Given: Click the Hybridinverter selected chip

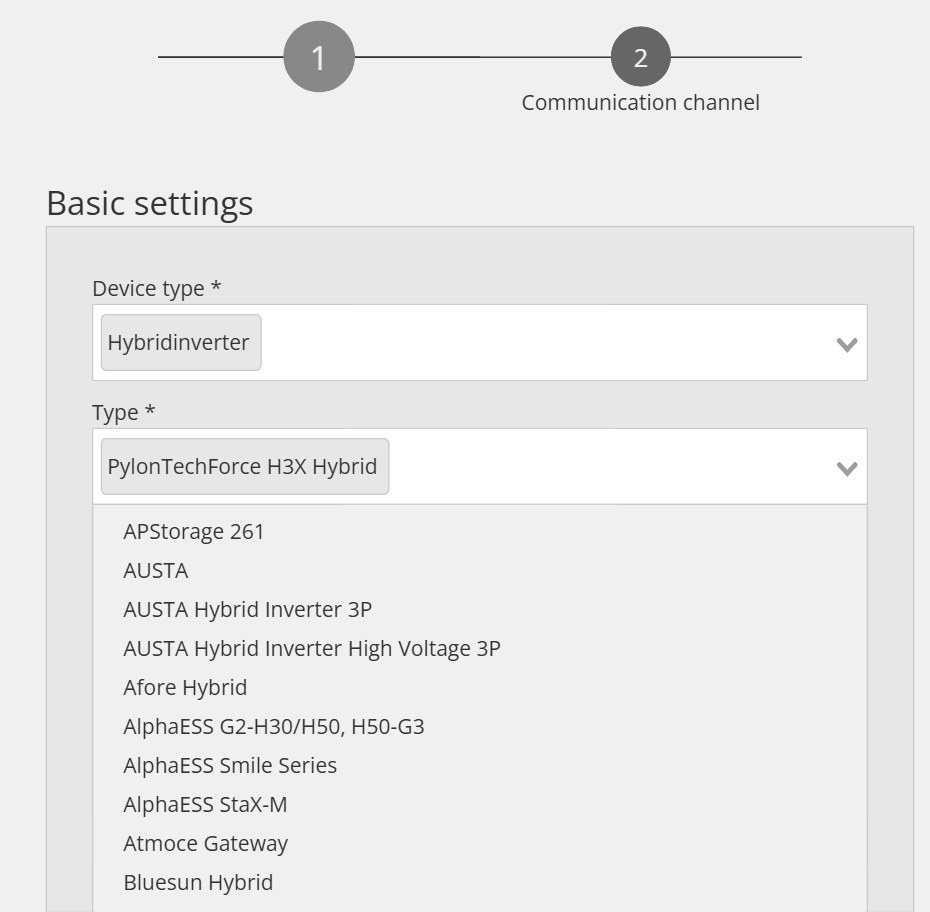Looking at the screenshot, I should coord(181,343).
